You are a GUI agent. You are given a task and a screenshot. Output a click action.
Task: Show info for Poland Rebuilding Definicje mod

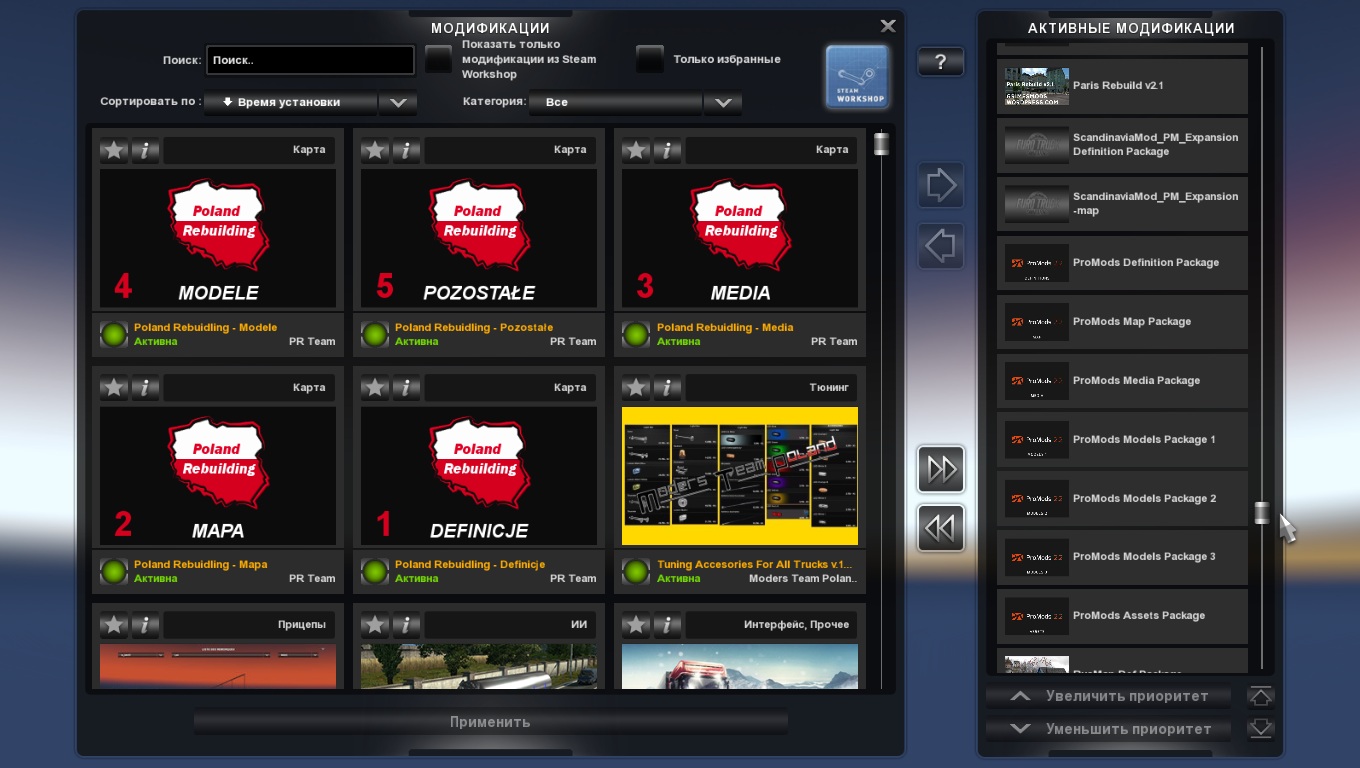pos(406,387)
